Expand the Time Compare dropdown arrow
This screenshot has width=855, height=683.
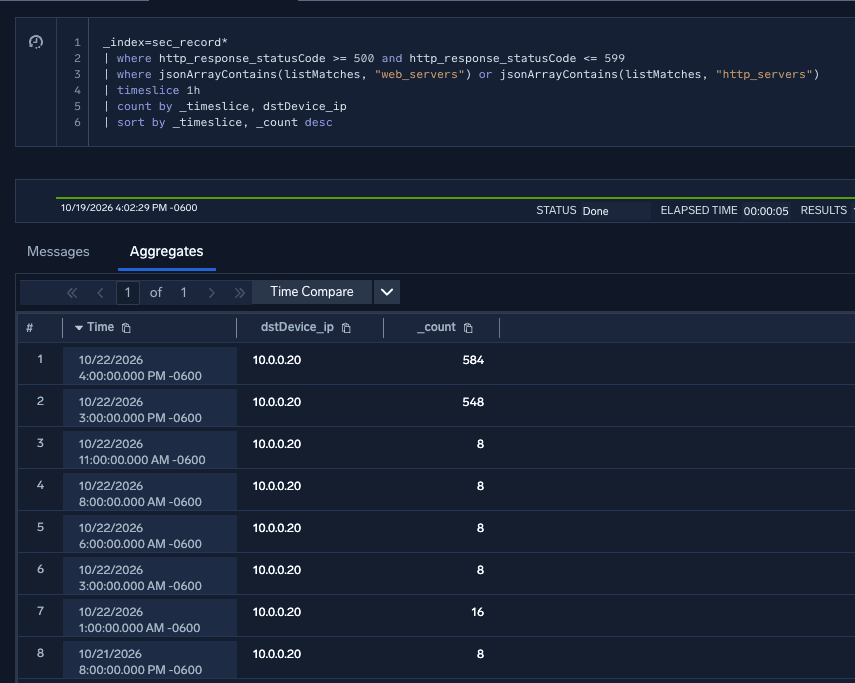click(387, 292)
